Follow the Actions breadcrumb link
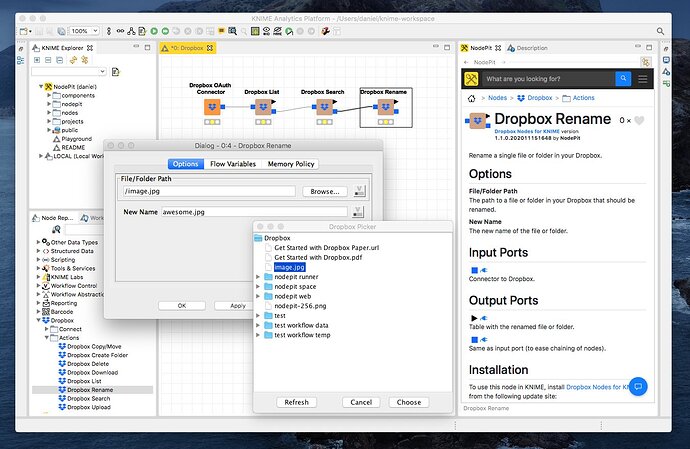 pos(584,98)
